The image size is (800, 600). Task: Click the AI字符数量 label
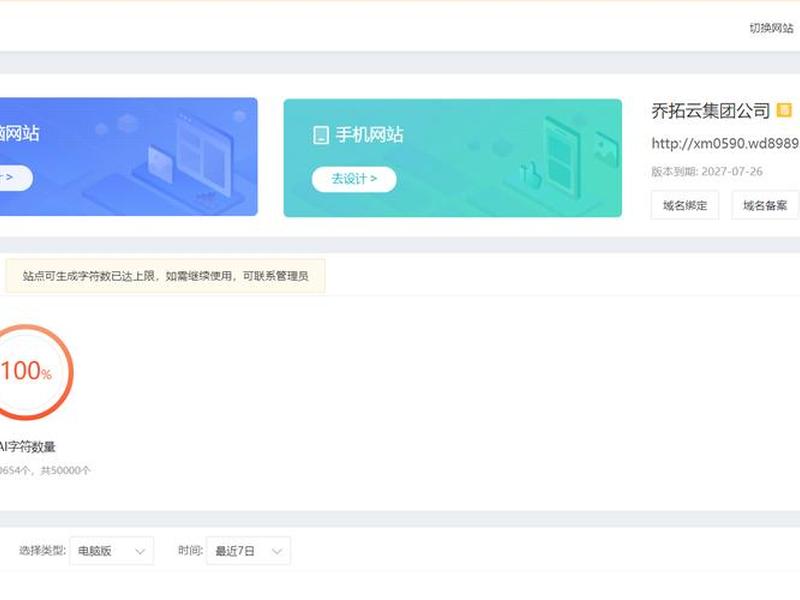point(27,447)
